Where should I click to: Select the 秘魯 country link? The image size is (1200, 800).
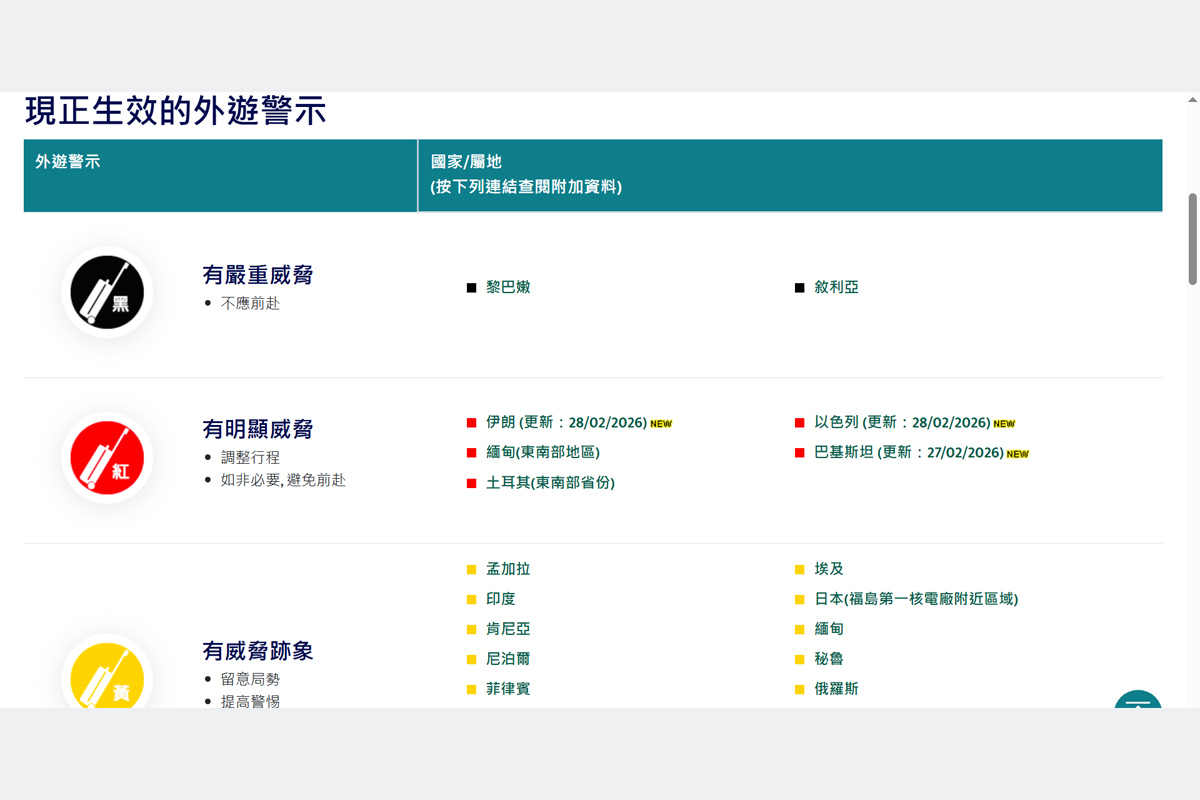pyautogui.click(x=829, y=659)
